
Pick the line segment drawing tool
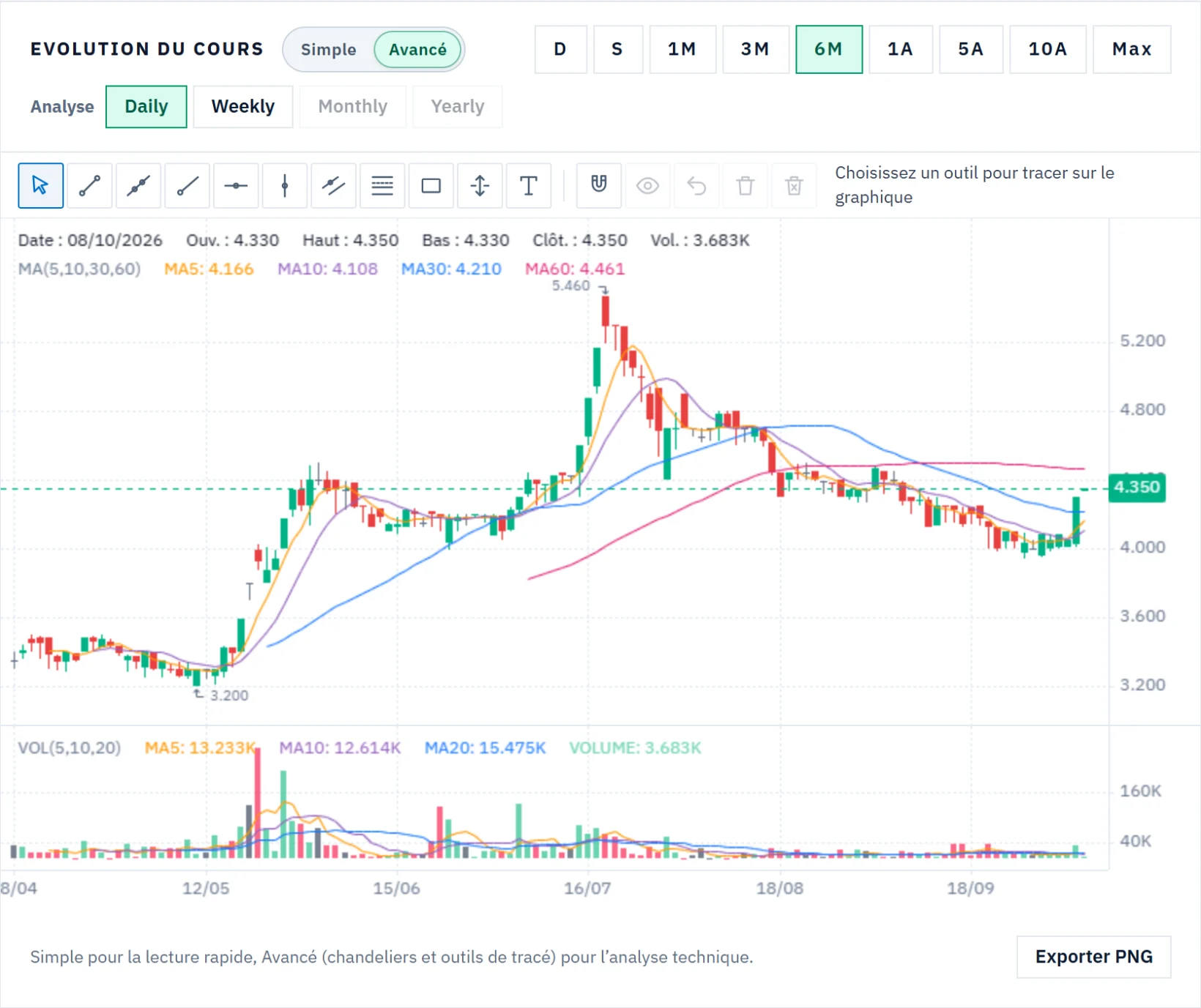click(x=89, y=186)
